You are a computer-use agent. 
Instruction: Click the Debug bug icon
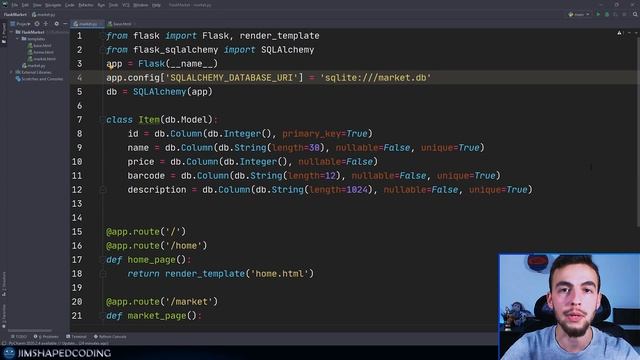607,15
